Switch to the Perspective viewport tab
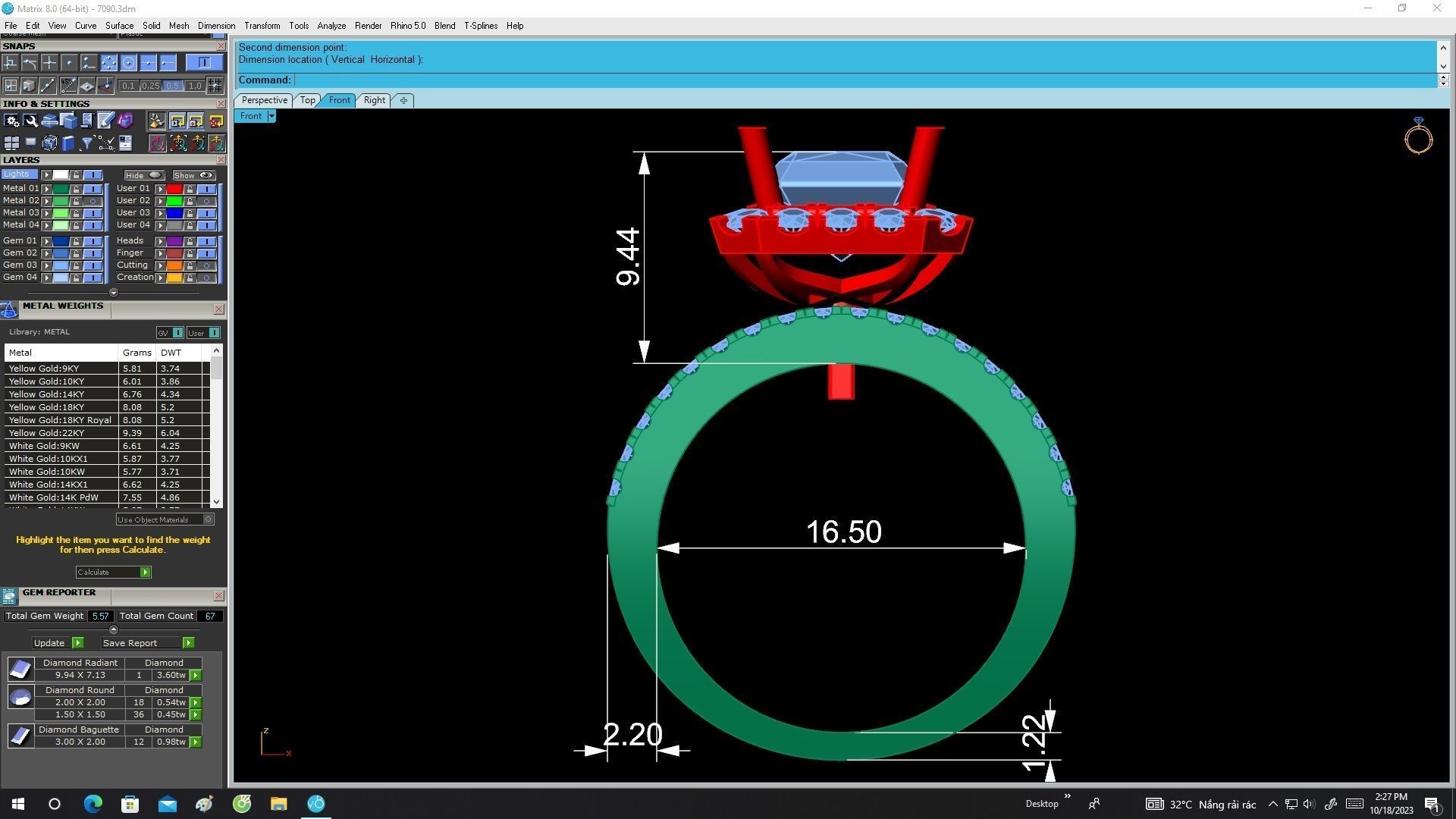This screenshot has height=819, width=1456. 264,99
